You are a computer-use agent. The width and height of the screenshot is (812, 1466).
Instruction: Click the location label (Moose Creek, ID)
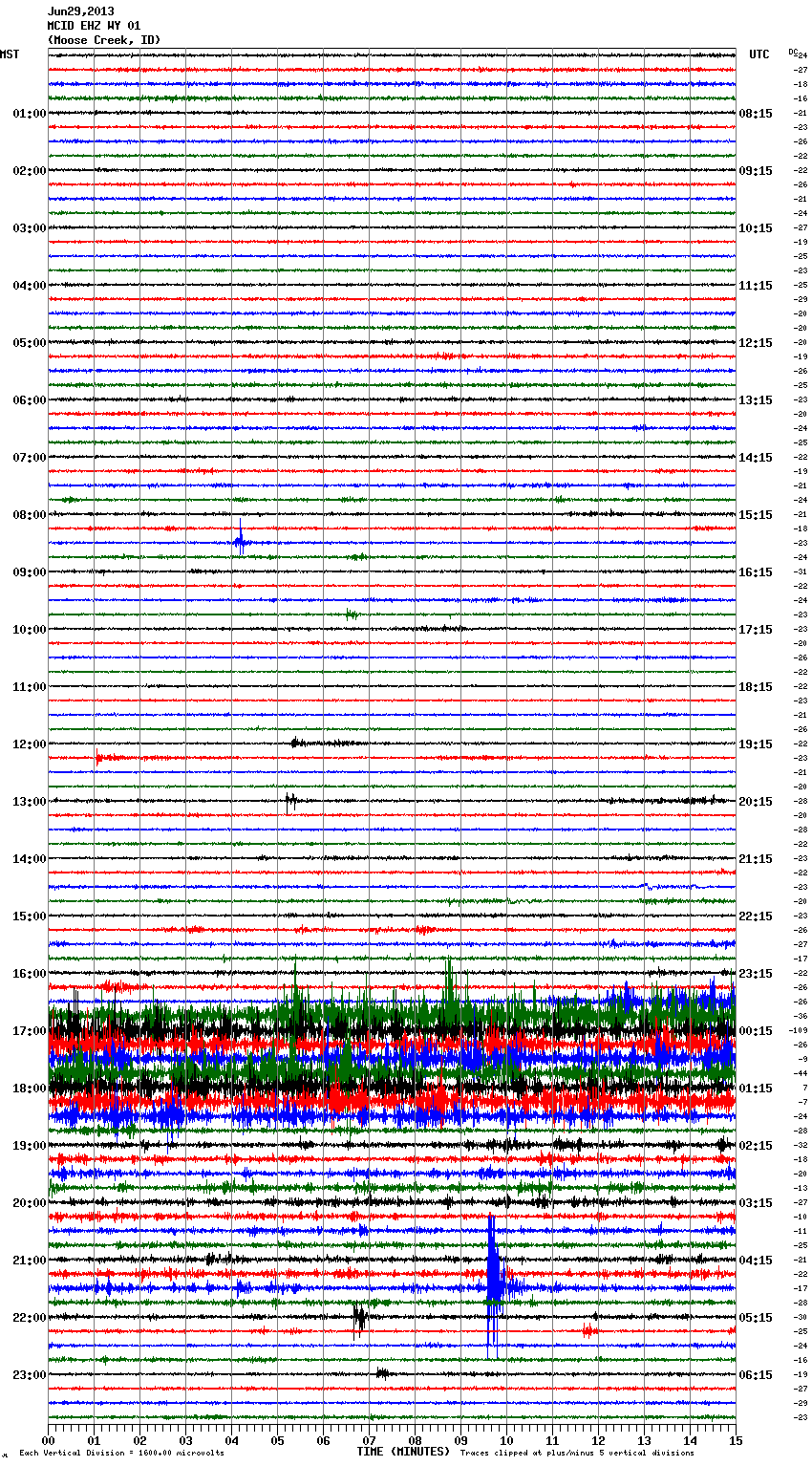pyautogui.click(x=104, y=40)
